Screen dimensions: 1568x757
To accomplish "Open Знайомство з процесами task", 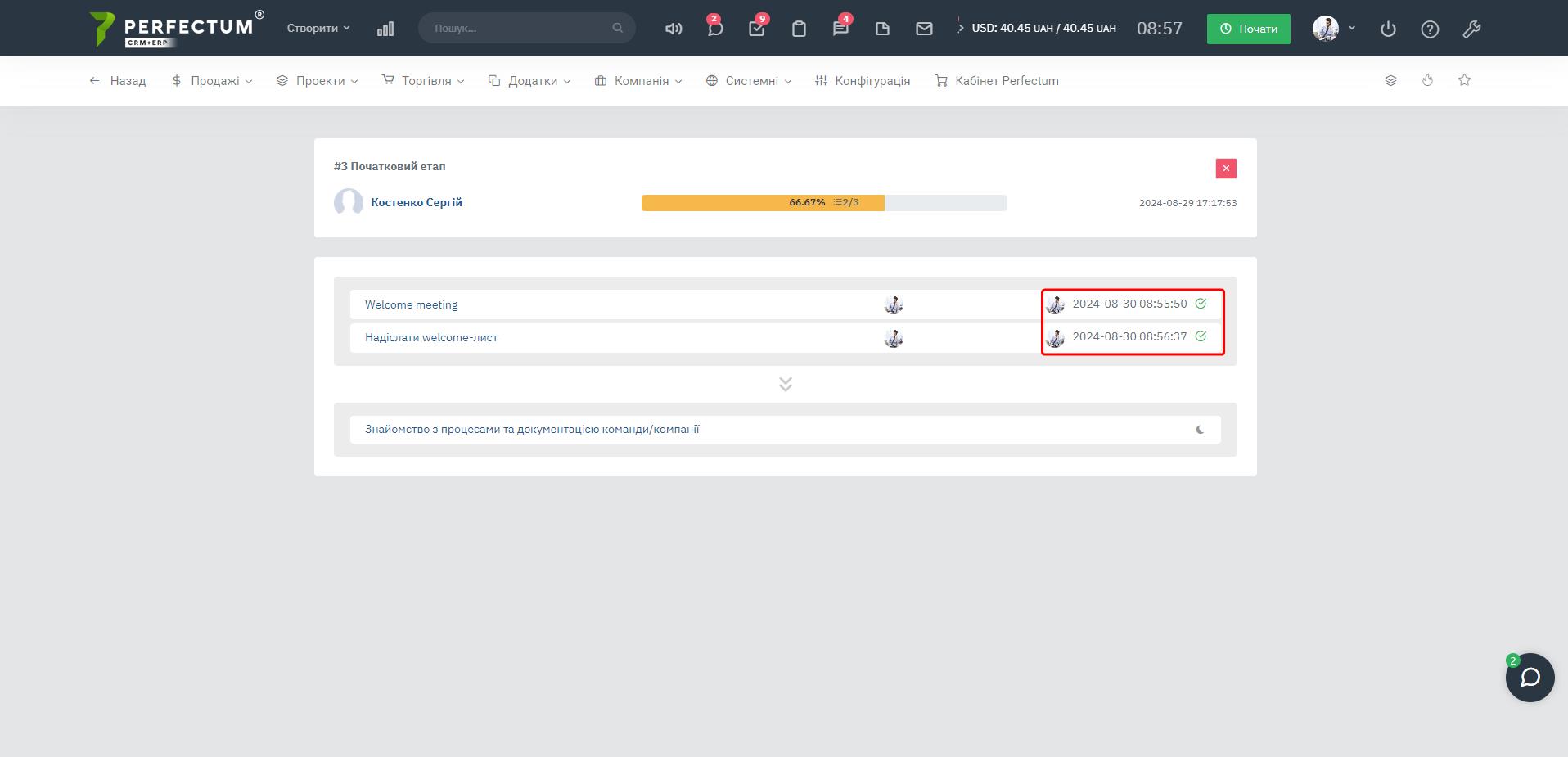I will [x=532, y=429].
